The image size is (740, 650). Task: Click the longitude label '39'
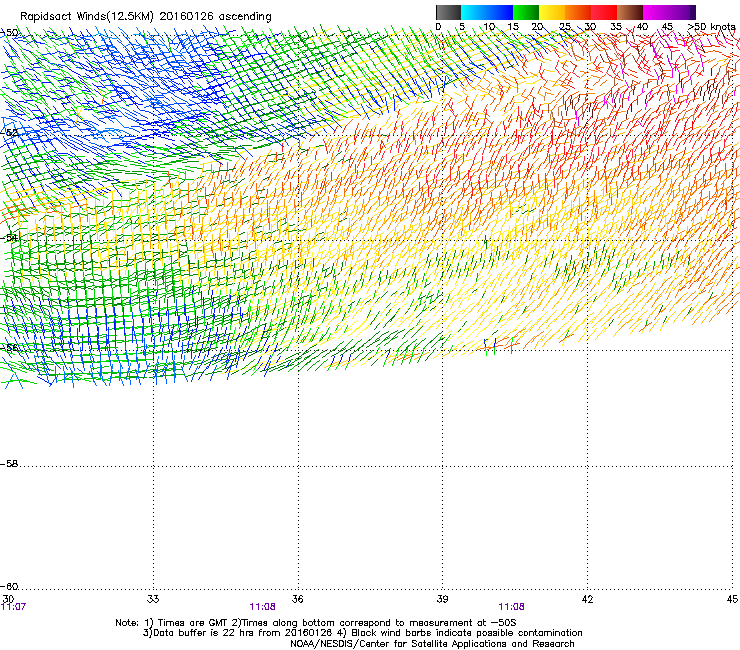tap(442, 599)
